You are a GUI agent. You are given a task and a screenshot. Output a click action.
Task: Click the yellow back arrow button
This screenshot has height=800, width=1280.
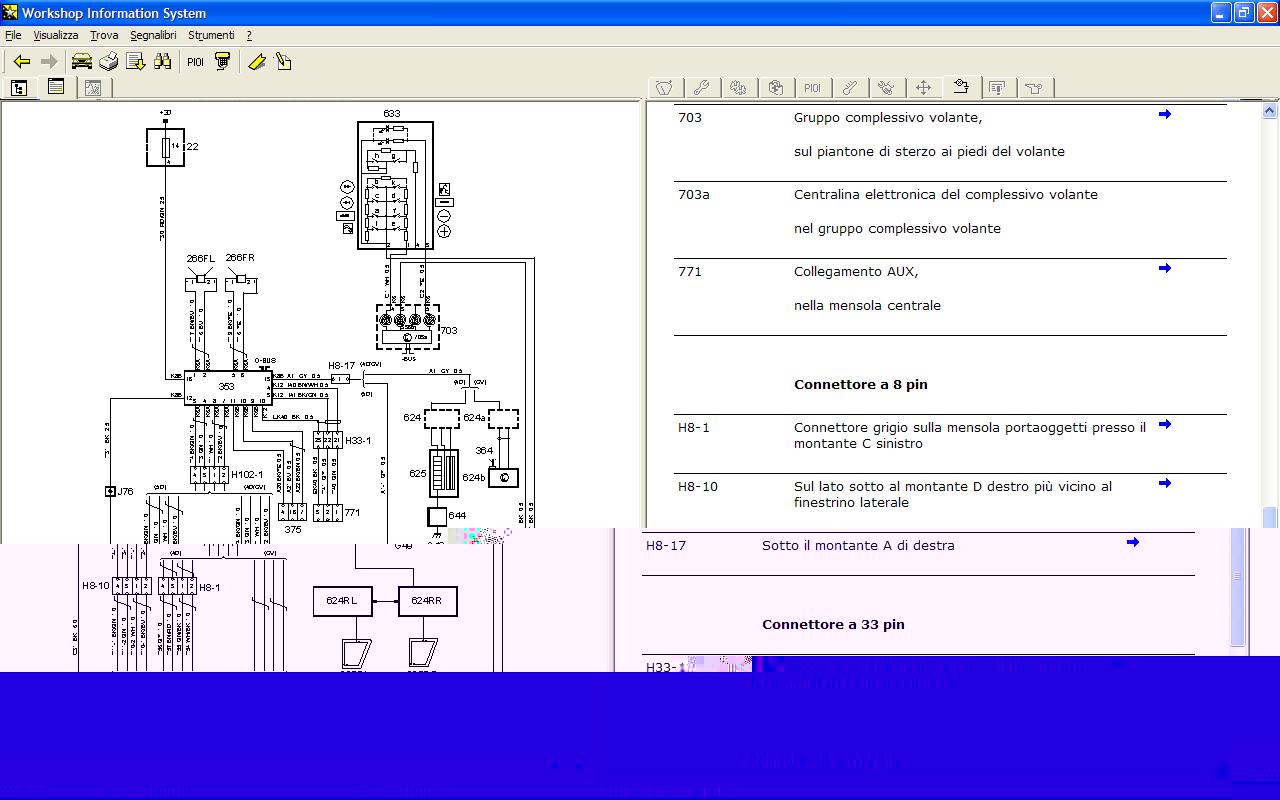21,62
